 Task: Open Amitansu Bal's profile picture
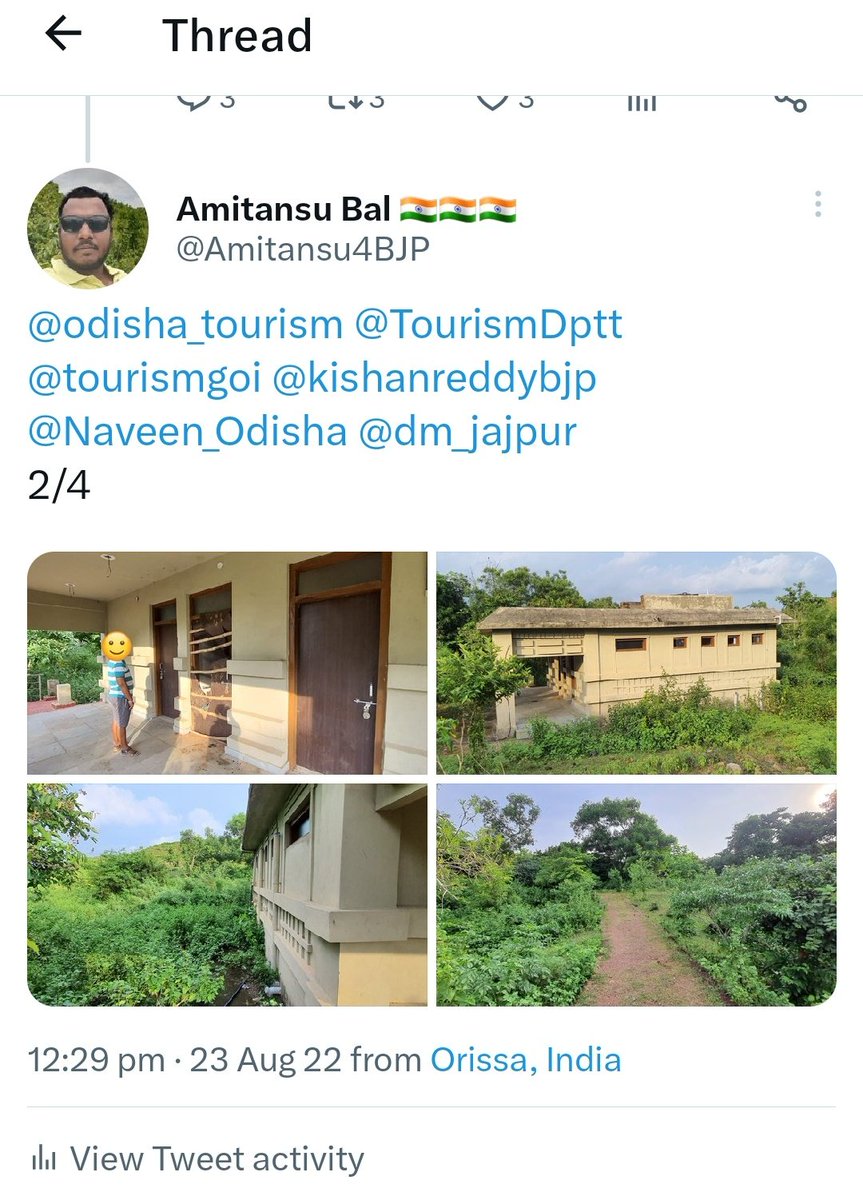[x=88, y=229]
